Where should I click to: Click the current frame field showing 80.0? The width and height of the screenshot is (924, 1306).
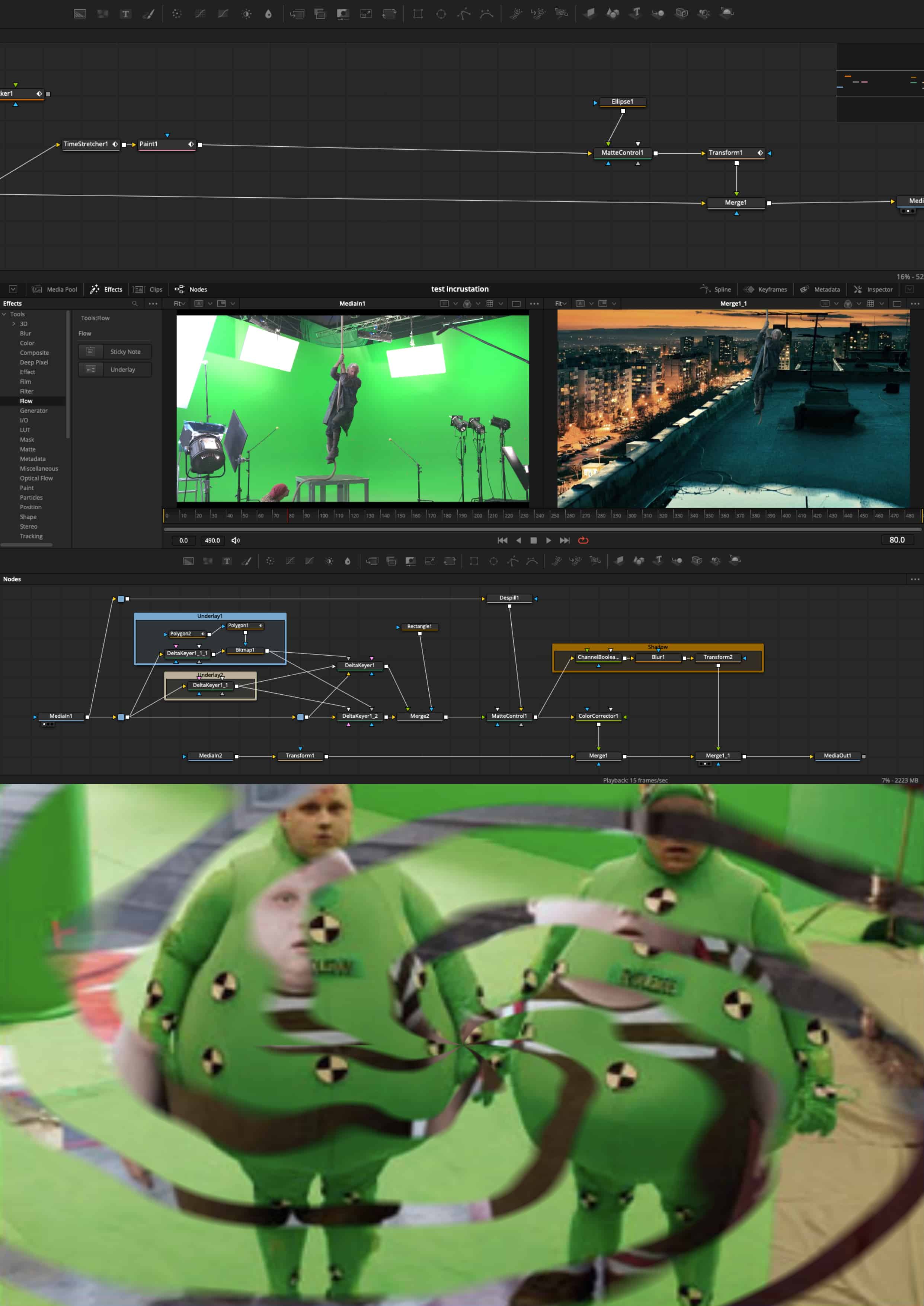point(897,540)
